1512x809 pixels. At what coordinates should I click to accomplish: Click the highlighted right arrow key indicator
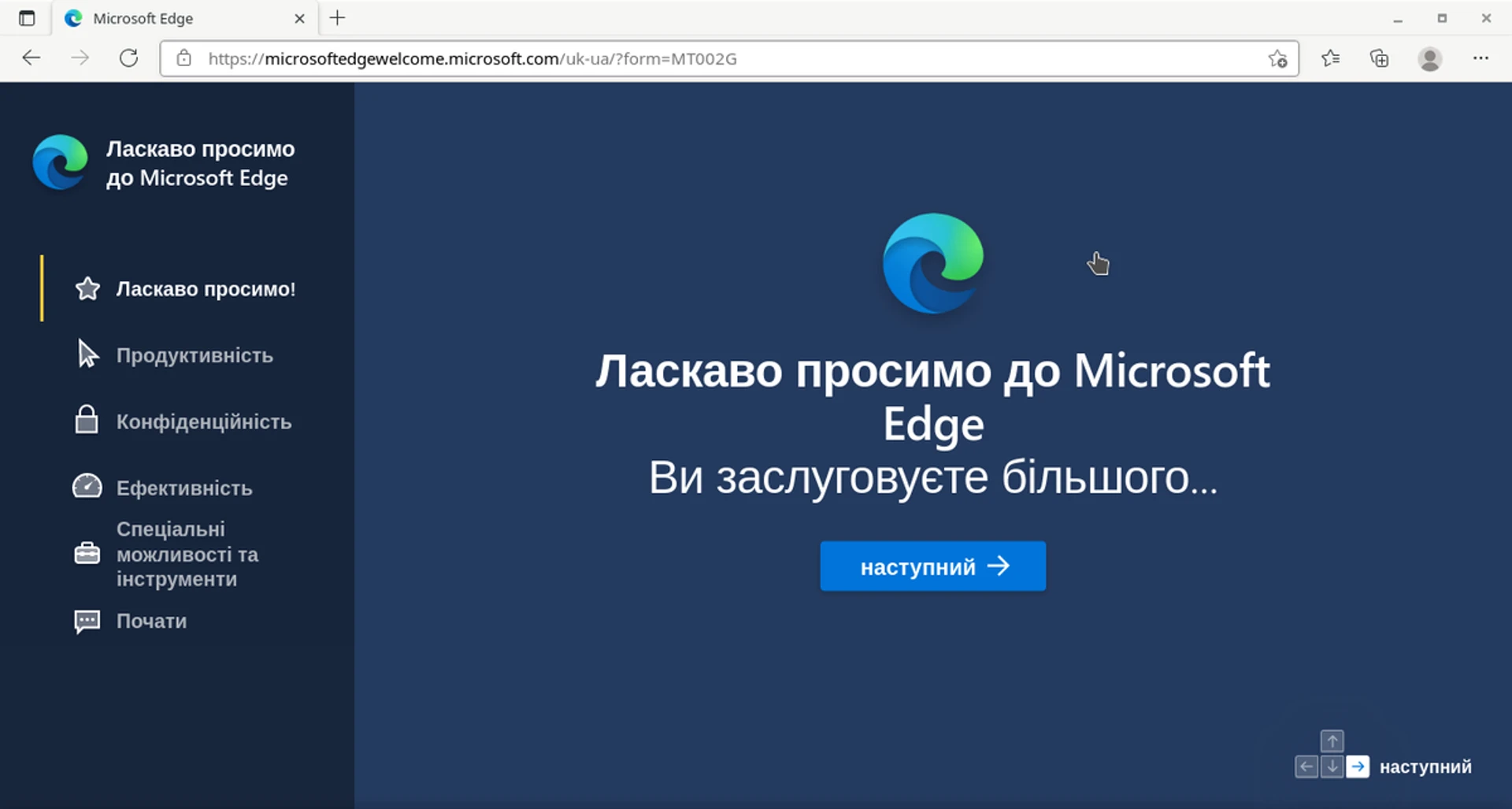pos(1358,766)
